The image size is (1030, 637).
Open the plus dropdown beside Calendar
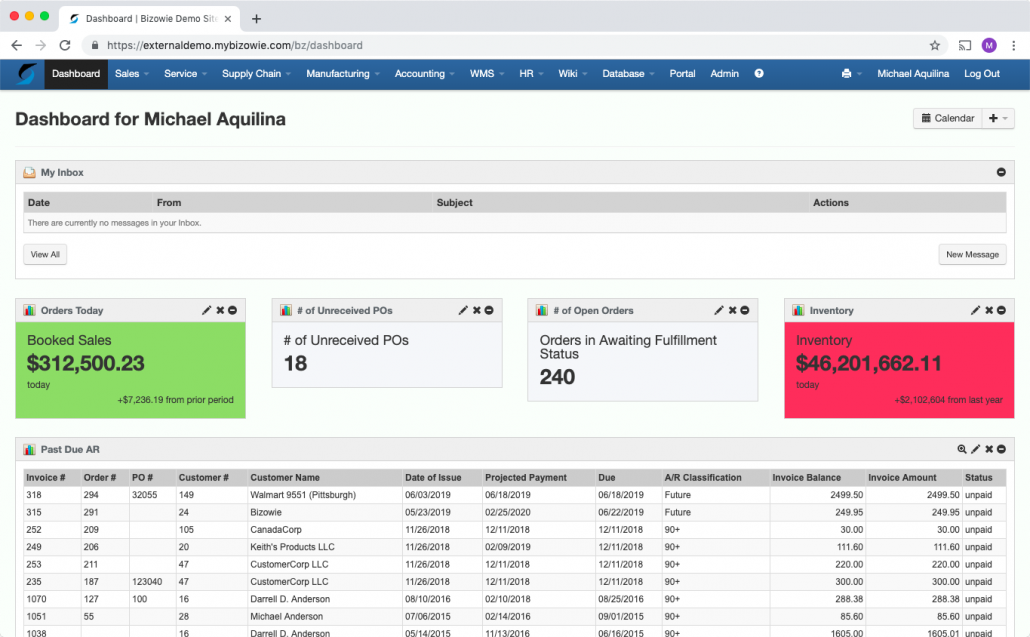click(x=998, y=118)
